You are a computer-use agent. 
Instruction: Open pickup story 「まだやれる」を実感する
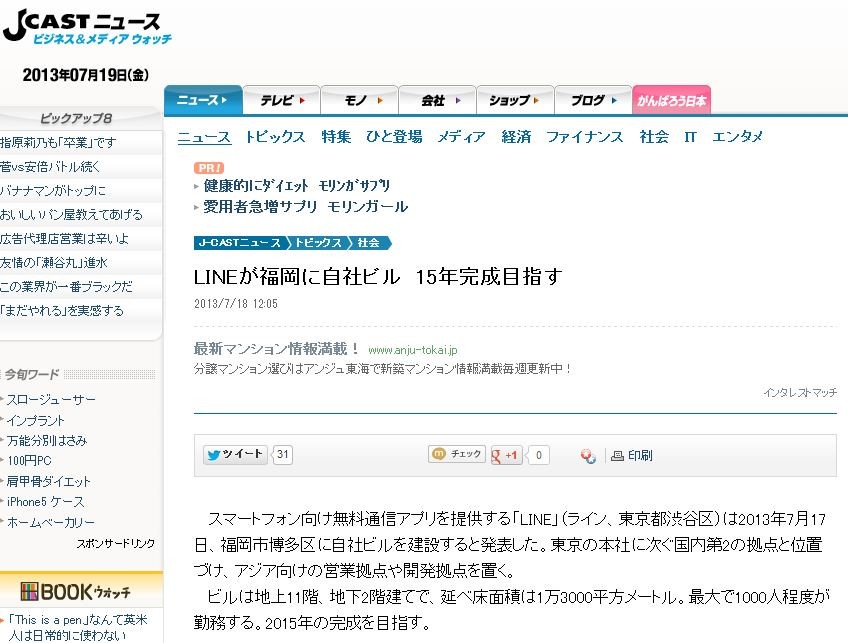[62, 310]
